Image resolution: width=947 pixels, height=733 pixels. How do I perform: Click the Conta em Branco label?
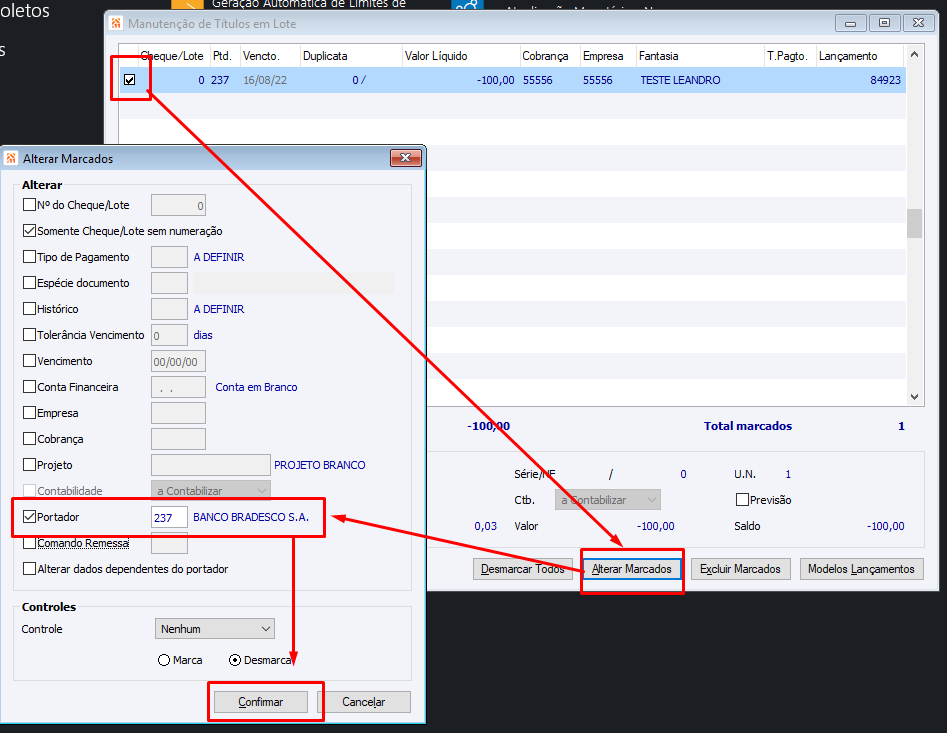(256, 387)
